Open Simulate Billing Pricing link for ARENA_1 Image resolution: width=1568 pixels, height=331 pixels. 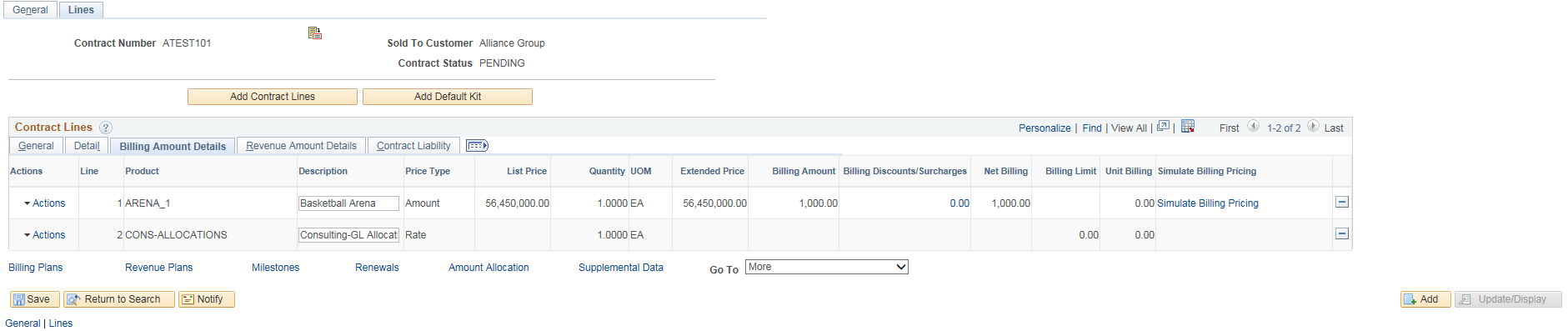[1208, 203]
